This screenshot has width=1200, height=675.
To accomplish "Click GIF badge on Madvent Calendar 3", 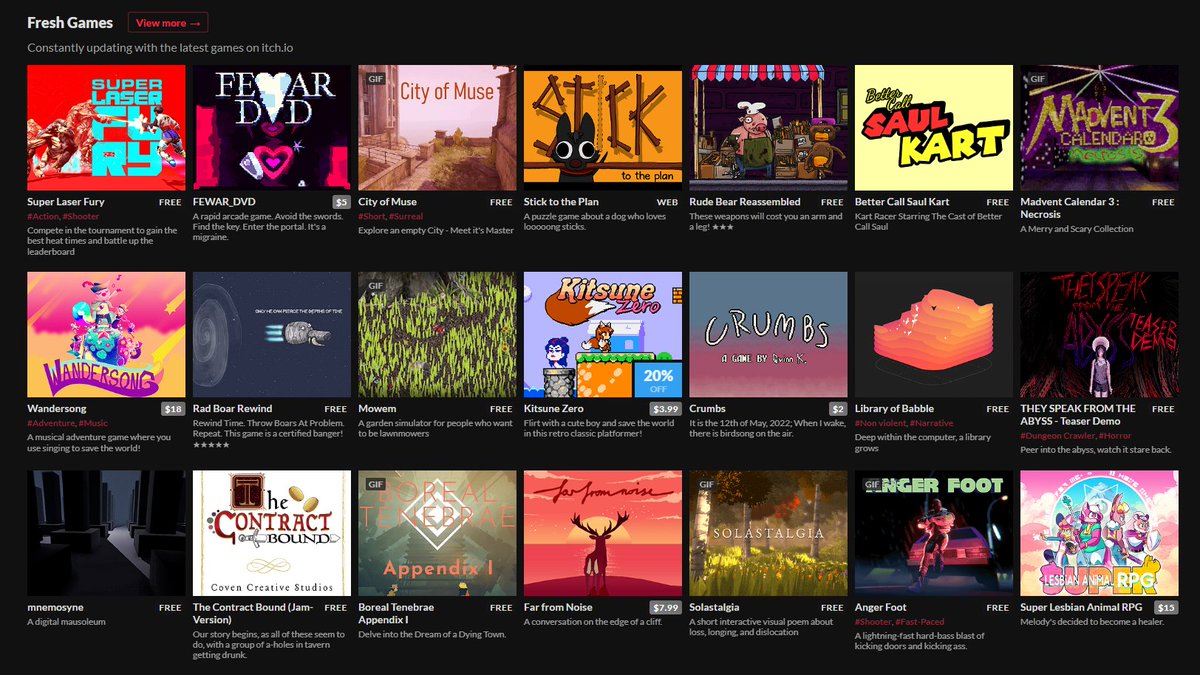I will (x=1037, y=78).
